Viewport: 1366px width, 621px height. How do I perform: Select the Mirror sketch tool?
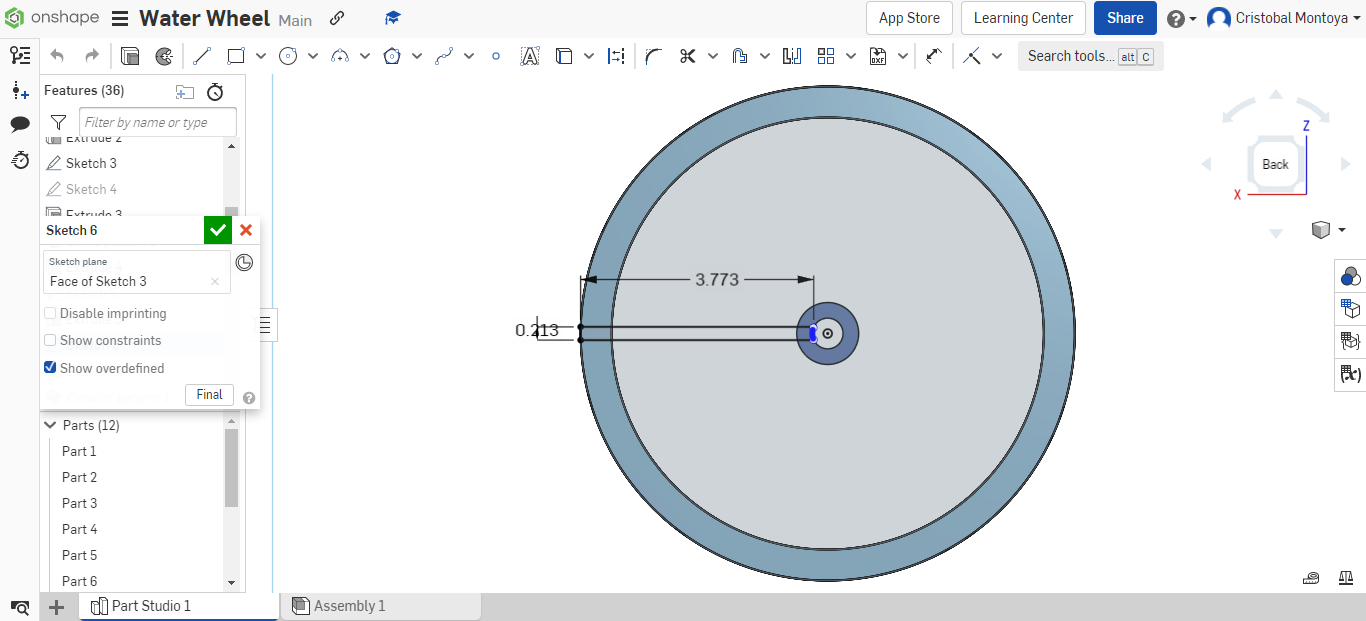click(x=792, y=56)
